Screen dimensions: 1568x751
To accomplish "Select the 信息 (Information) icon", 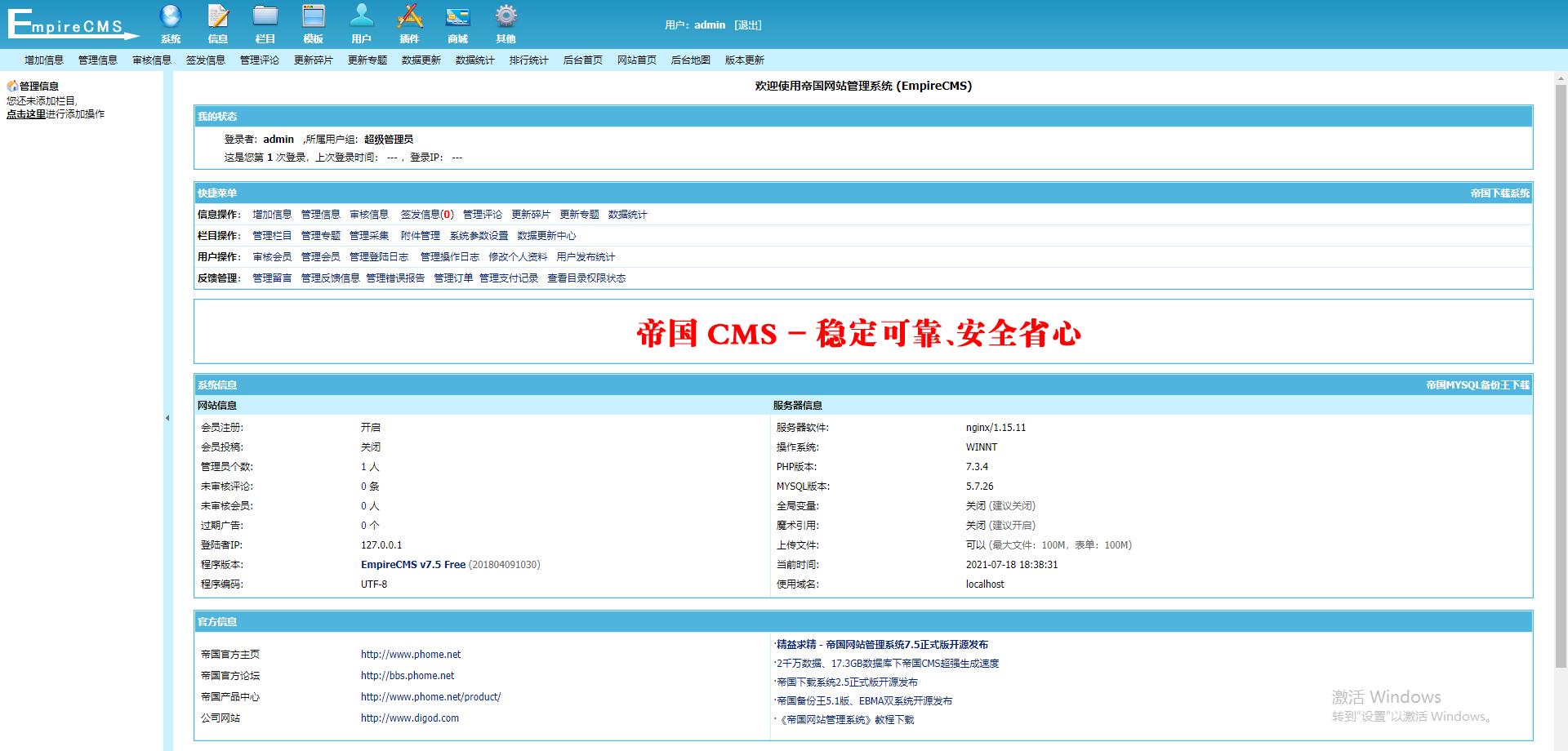I will (x=217, y=23).
